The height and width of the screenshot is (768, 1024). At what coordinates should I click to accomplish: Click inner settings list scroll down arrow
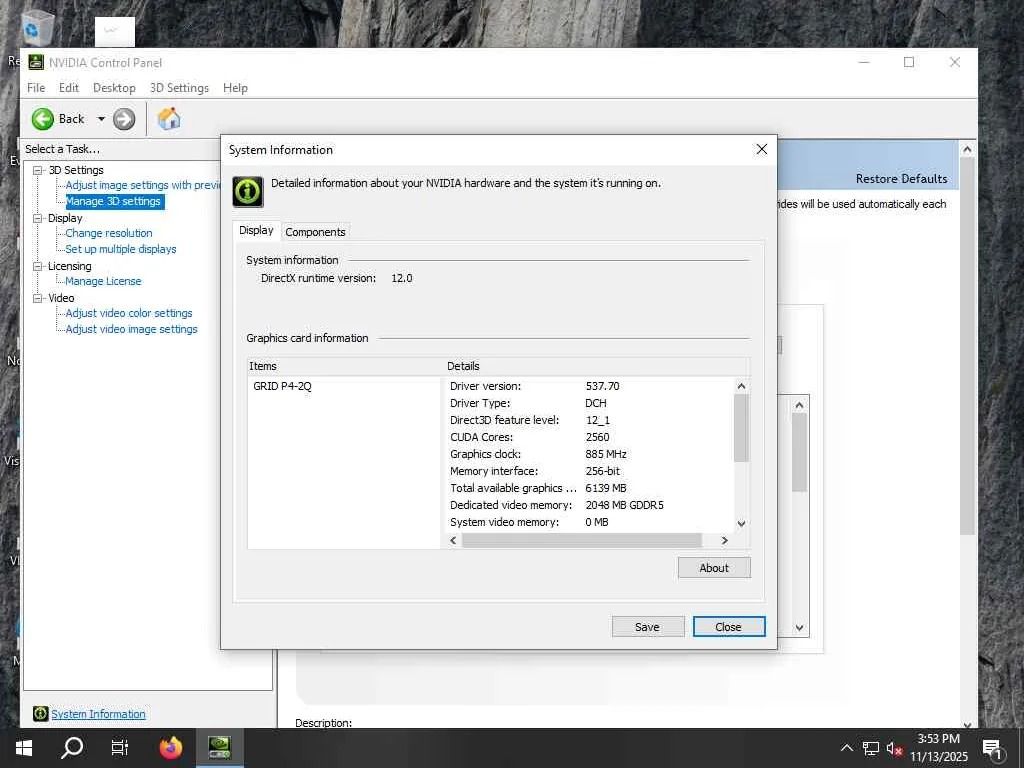(799, 628)
